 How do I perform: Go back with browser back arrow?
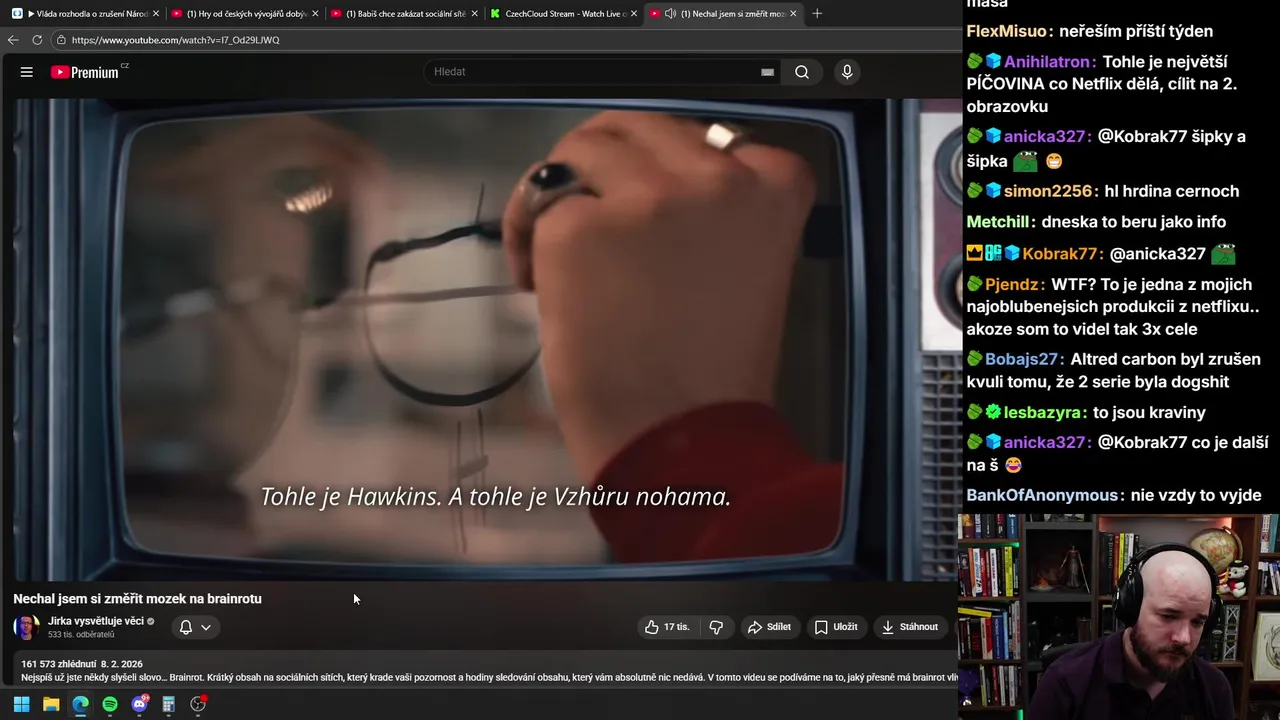[x=13, y=40]
